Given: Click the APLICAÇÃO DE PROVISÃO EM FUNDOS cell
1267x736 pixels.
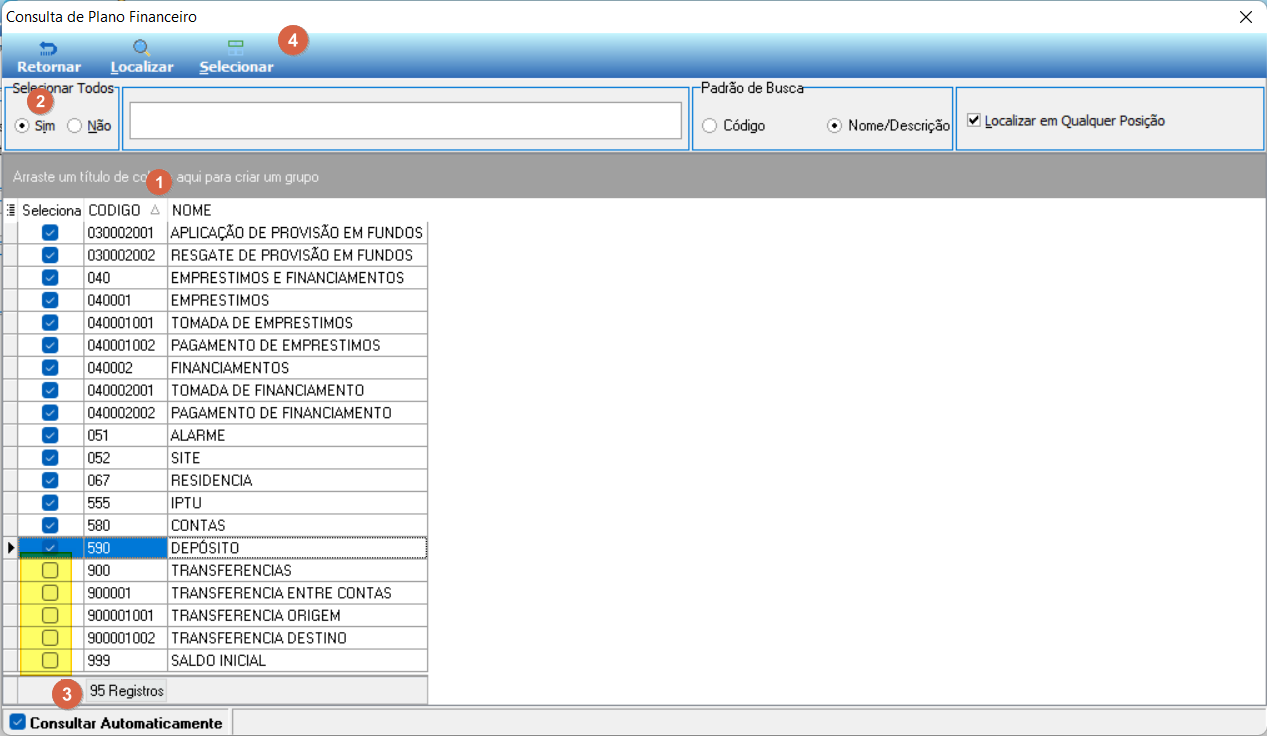Looking at the screenshot, I should pos(297,233).
